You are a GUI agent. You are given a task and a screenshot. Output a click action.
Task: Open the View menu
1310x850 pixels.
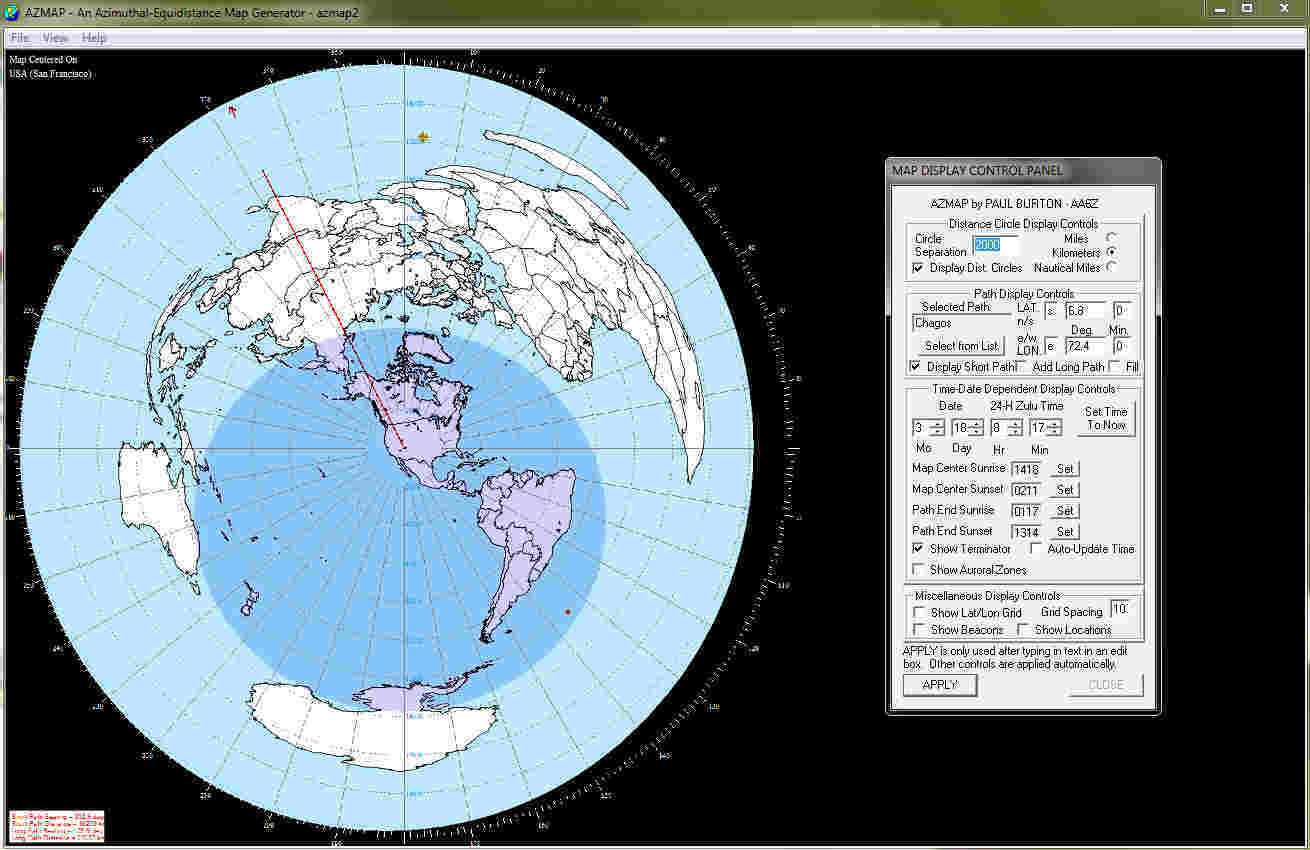click(x=56, y=38)
